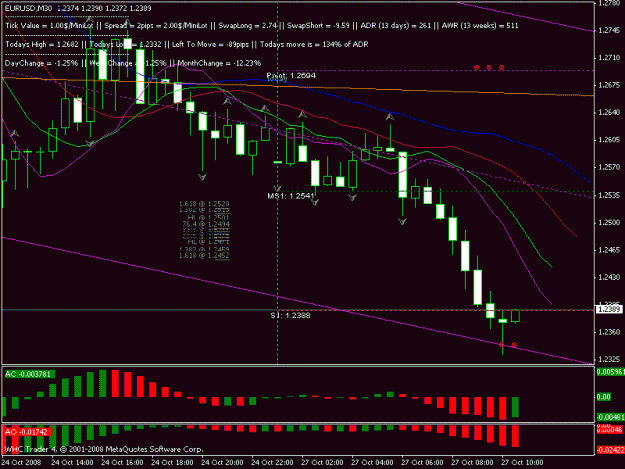The height and width of the screenshot is (469, 625).
Task: Click the AC -0.003781 indicator label
Action: click(x=29, y=374)
